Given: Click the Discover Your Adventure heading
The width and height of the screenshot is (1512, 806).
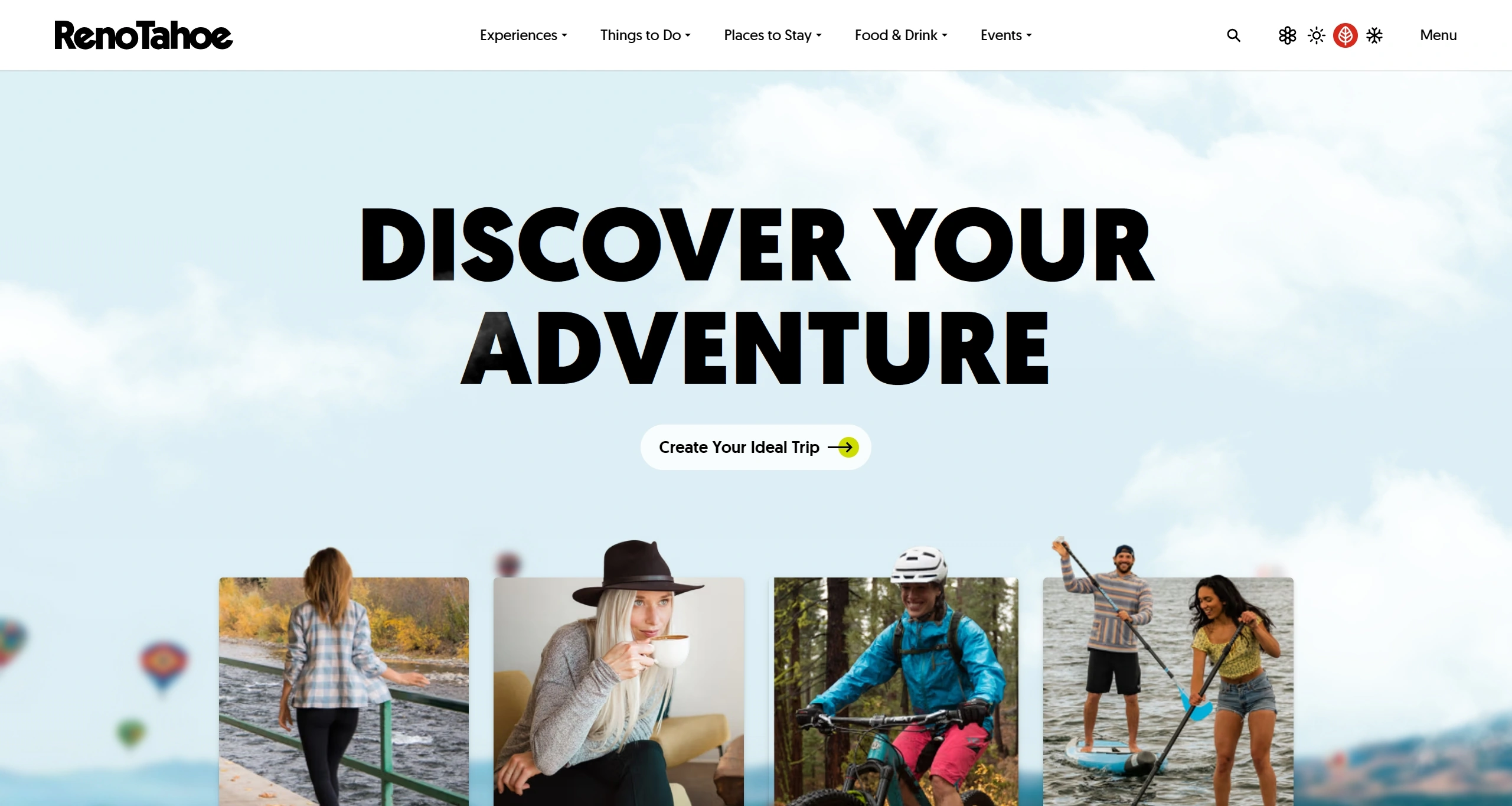Looking at the screenshot, I should coord(756,296).
